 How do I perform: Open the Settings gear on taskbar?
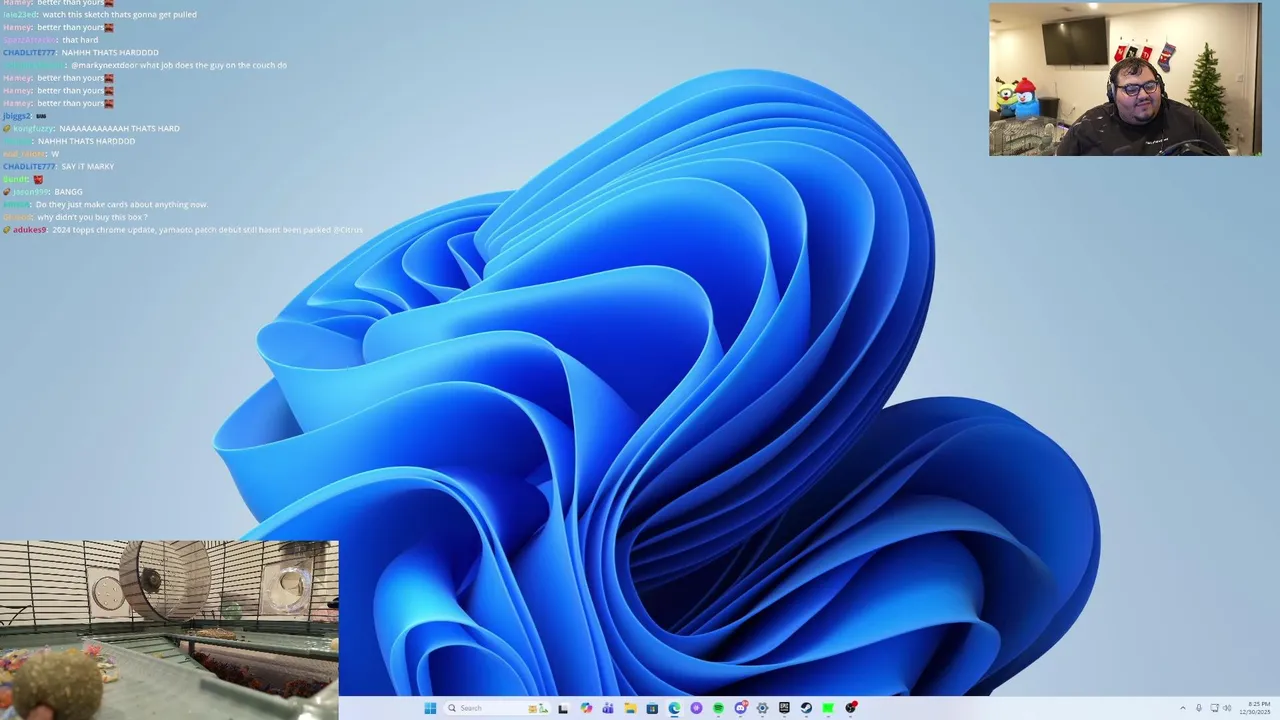762,708
